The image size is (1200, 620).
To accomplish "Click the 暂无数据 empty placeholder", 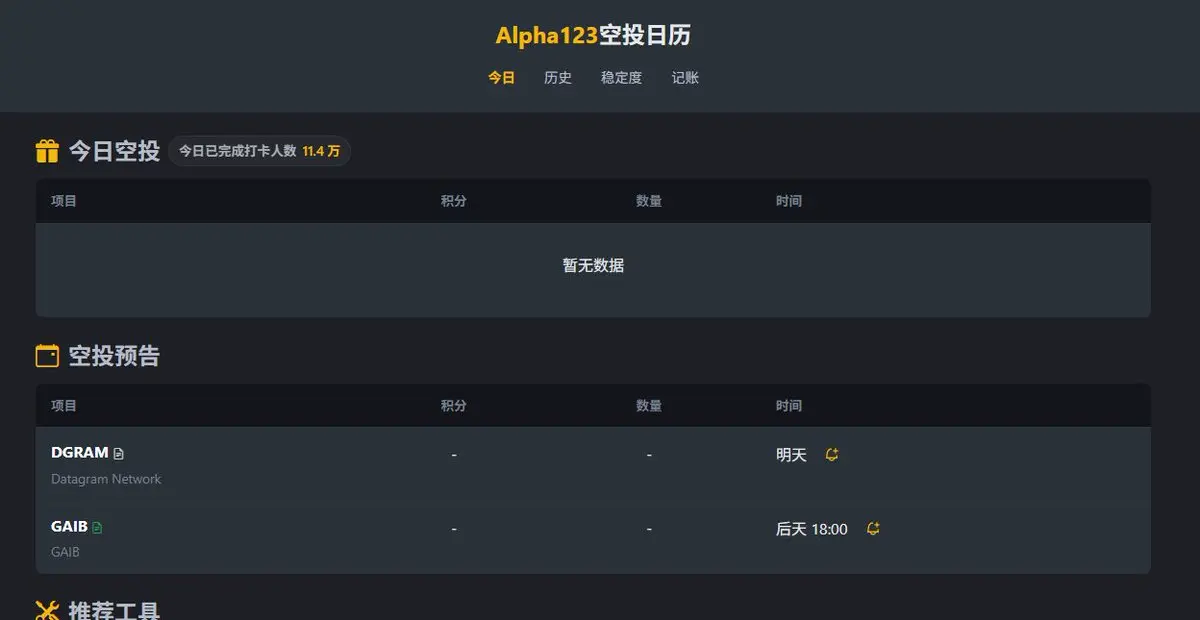I will (x=593, y=266).
